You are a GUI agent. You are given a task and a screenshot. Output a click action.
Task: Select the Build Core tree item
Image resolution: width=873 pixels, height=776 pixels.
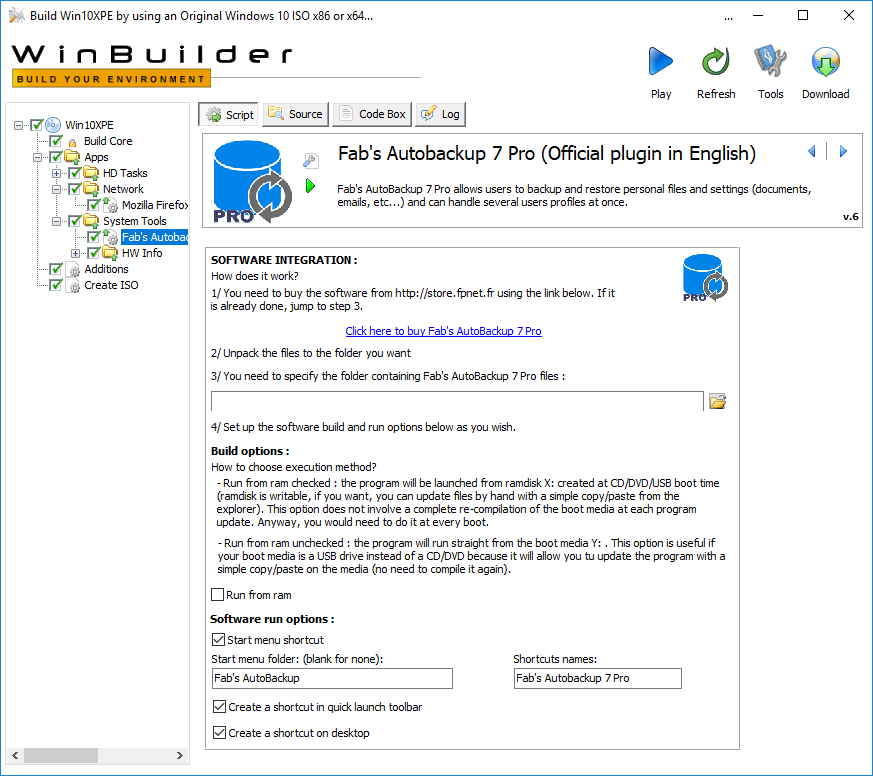click(x=108, y=141)
